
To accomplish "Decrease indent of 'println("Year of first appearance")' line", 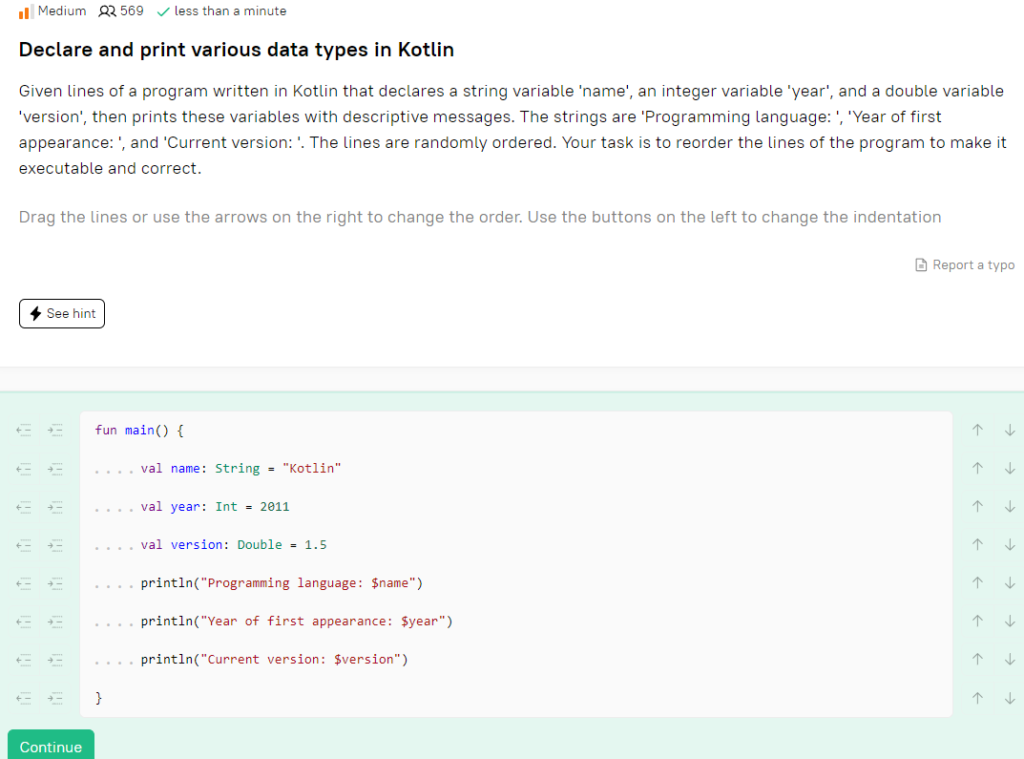I will tap(24, 621).
